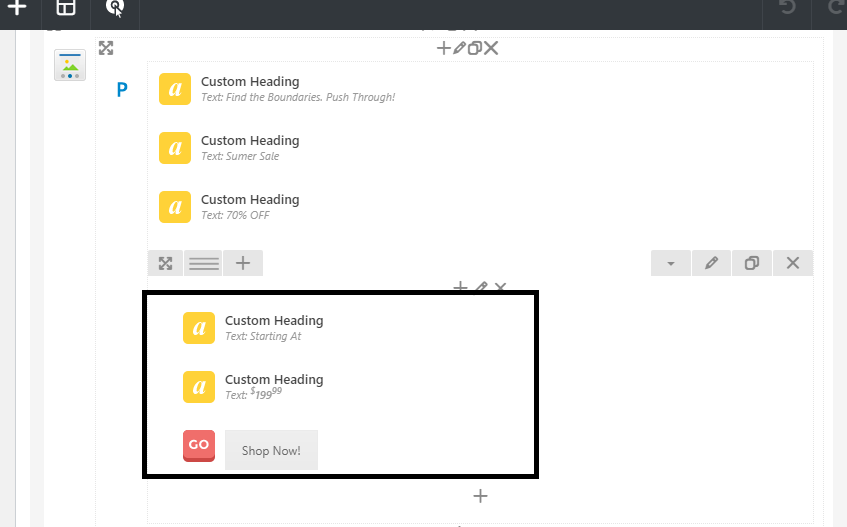Edit top column with pencil icon
847x527 pixels.
459,48
